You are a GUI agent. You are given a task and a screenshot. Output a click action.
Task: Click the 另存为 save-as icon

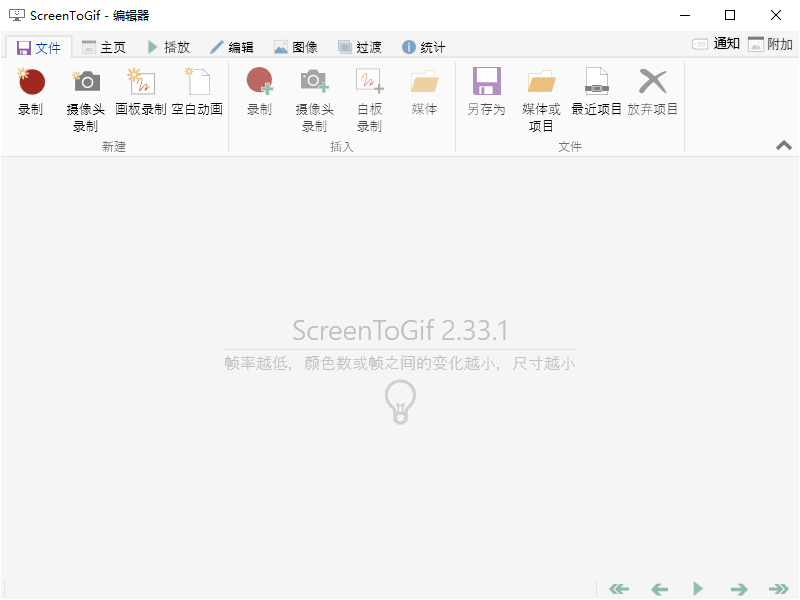pyautogui.click(x=486, y=82)
